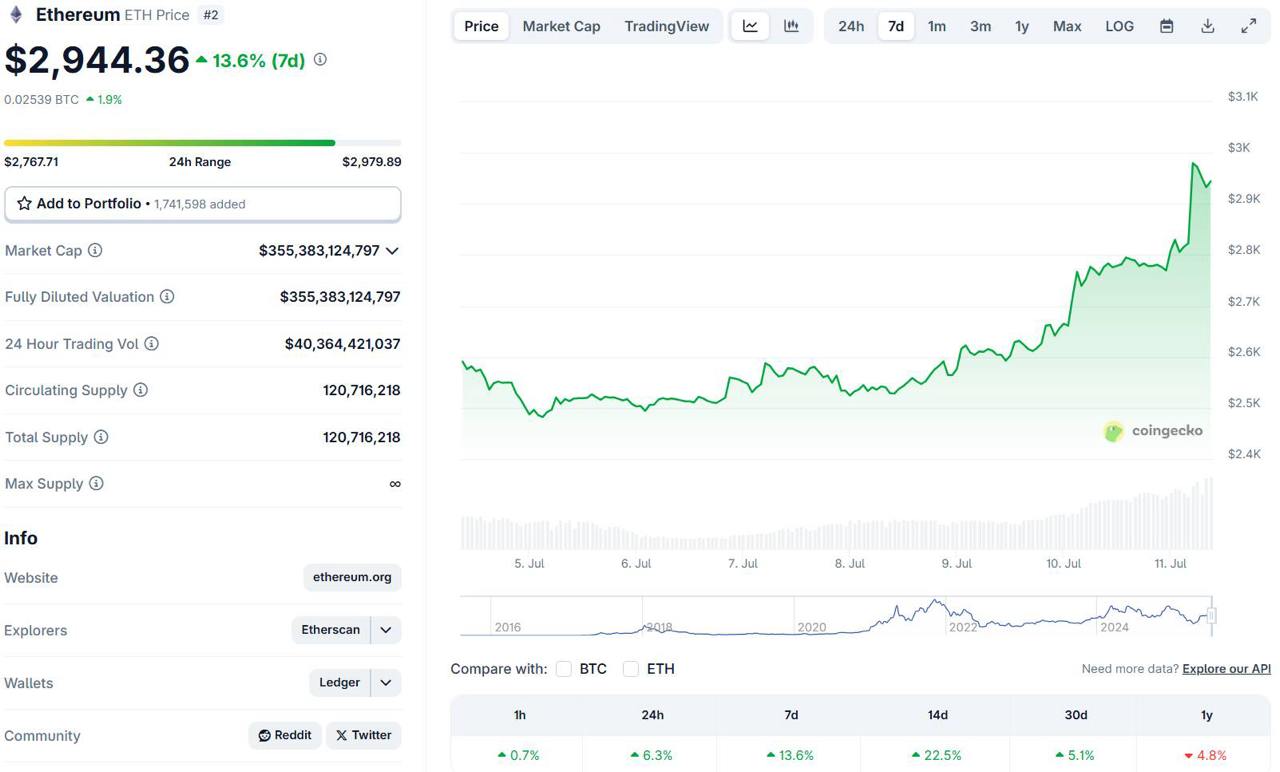Click the 24h low $2,767.71
This screenshot has height=772, width=1280.
tap(31, 162)
